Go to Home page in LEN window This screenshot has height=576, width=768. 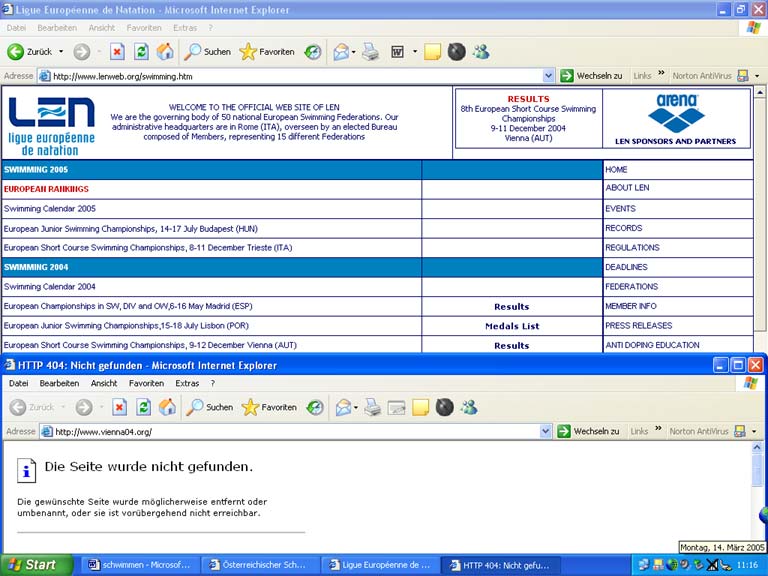click(165, 51)
